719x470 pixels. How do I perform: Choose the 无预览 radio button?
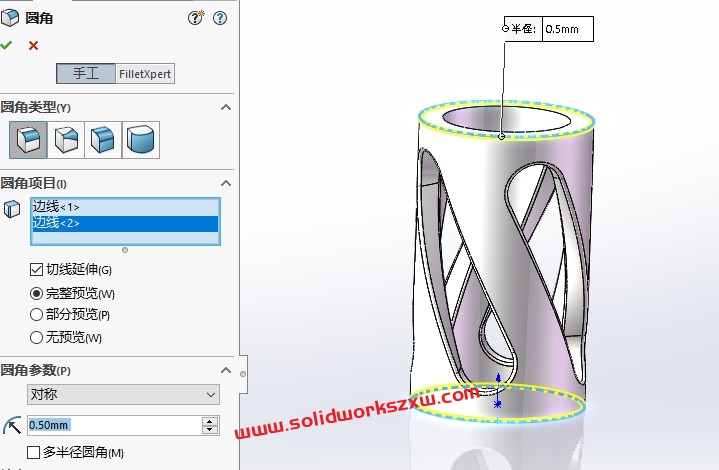(36, 337)
